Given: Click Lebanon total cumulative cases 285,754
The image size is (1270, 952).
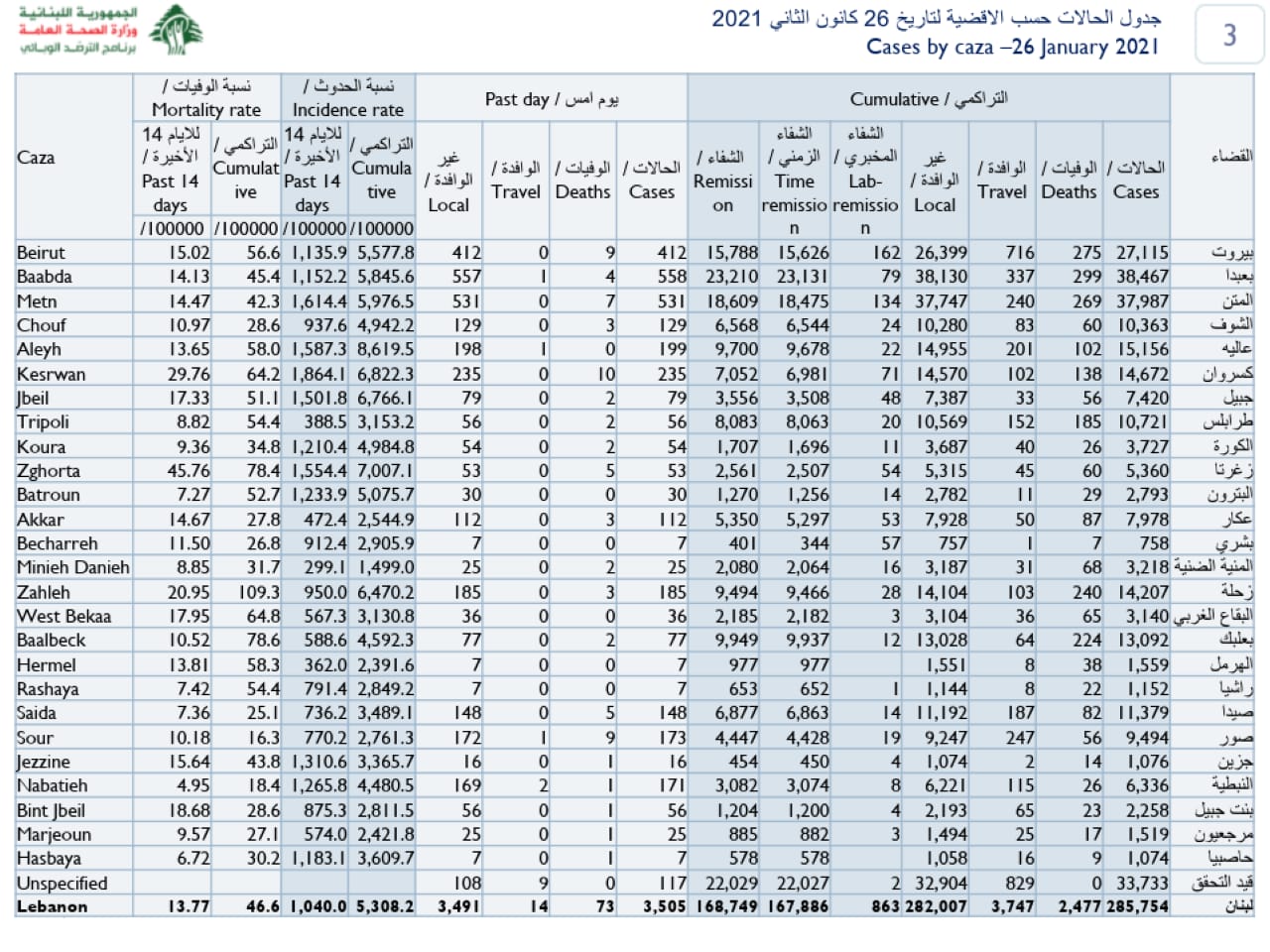Looking at the screenshot, I should [1137, 905].
